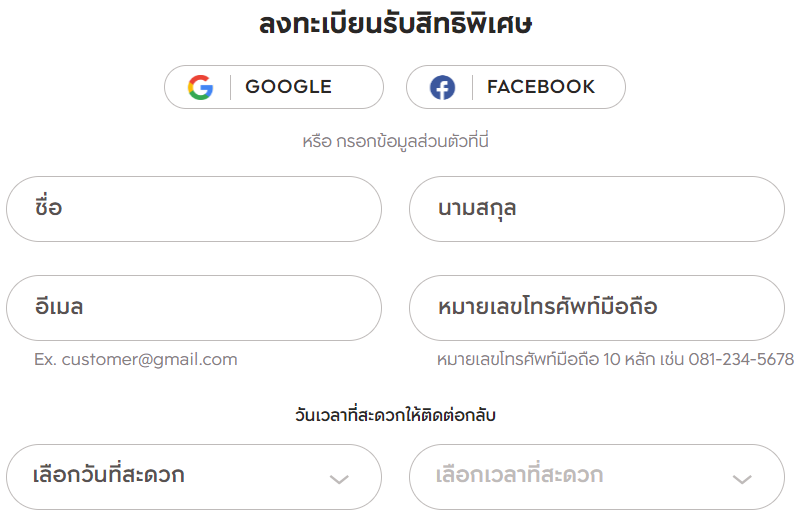Click the chevron arrow in เลือกเวลาที่สะดวก
This screenshot has height=520, width=800.
[742, 479]
